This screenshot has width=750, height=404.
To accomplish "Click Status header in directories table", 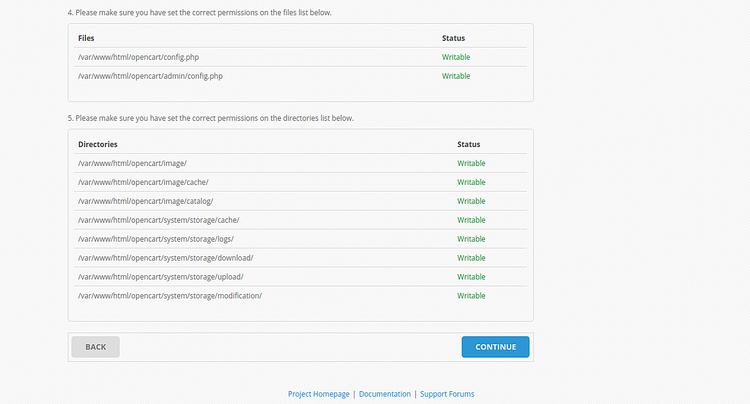I will [x=469, y=144].
